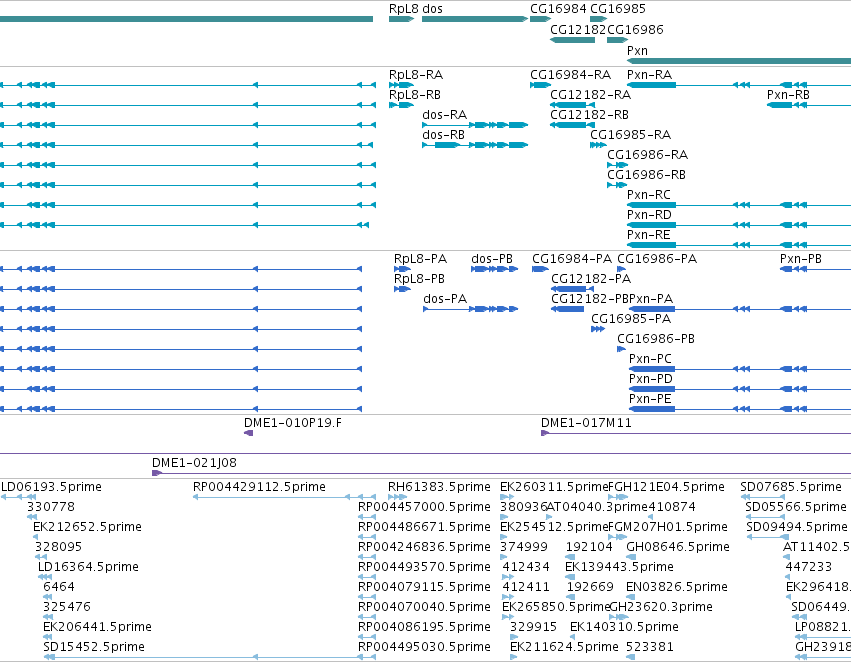
Task: Click the Pxn-PE protein label
Action: tap(650, 400)
